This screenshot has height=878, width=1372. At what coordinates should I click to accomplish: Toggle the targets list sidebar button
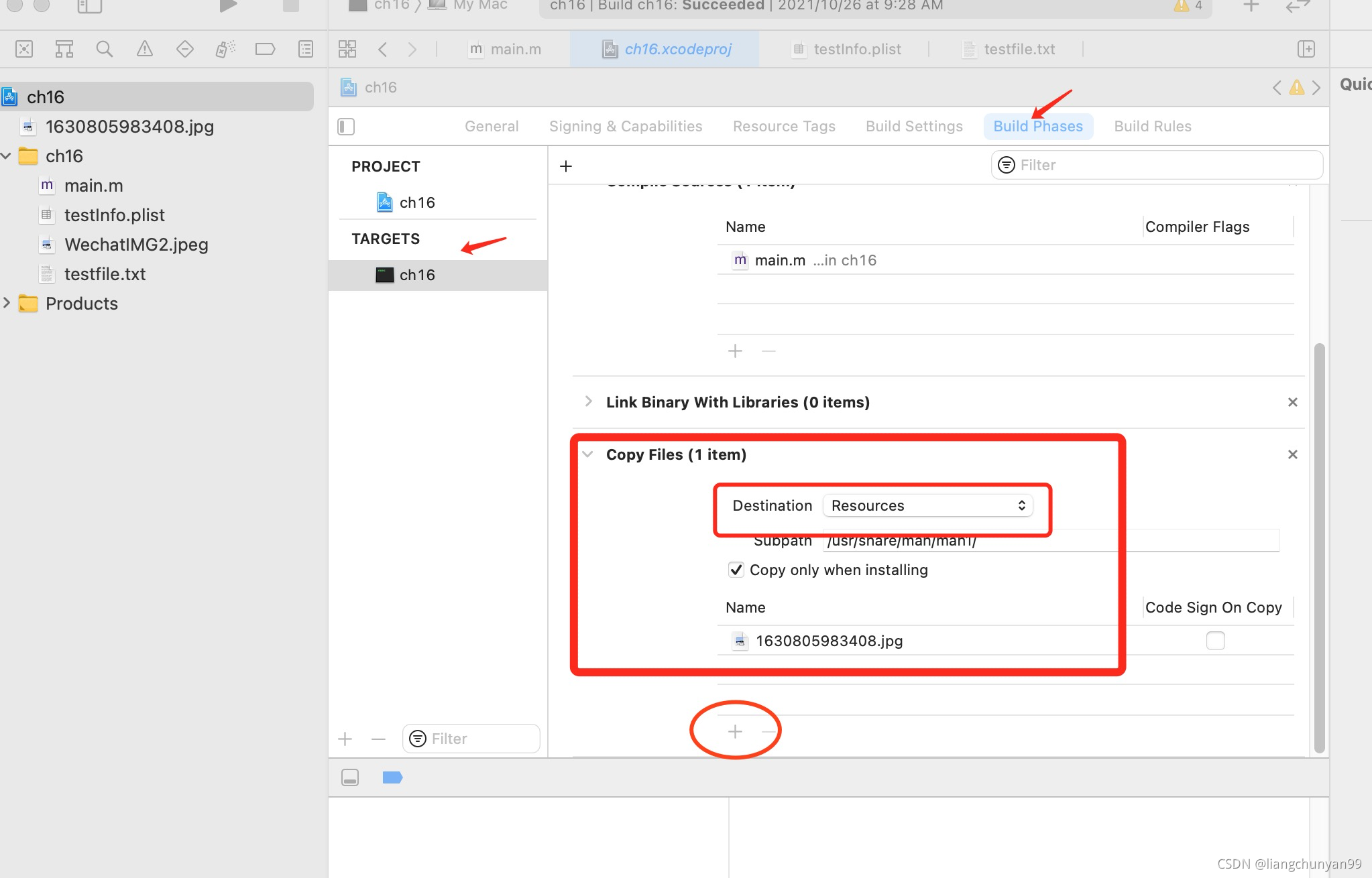tap(346, 127)
